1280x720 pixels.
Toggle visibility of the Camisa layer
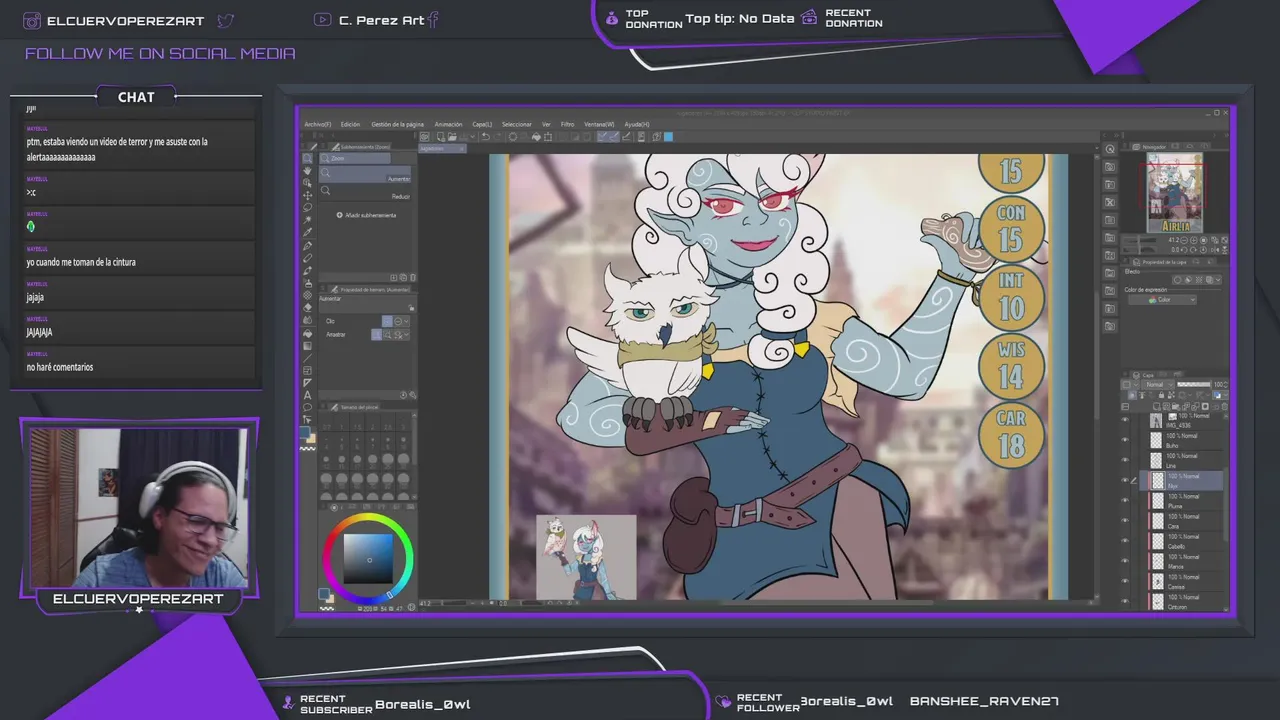(x=1125, y=581)
